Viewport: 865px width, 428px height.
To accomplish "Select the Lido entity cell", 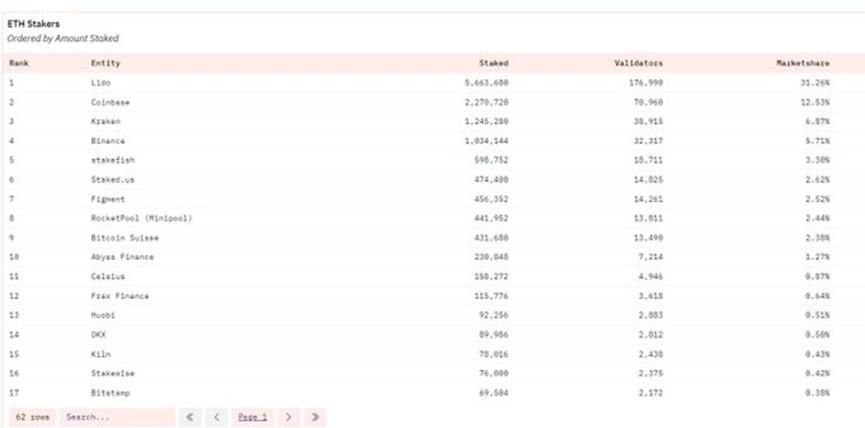I will pyautogui.click(x=101, y=83).
